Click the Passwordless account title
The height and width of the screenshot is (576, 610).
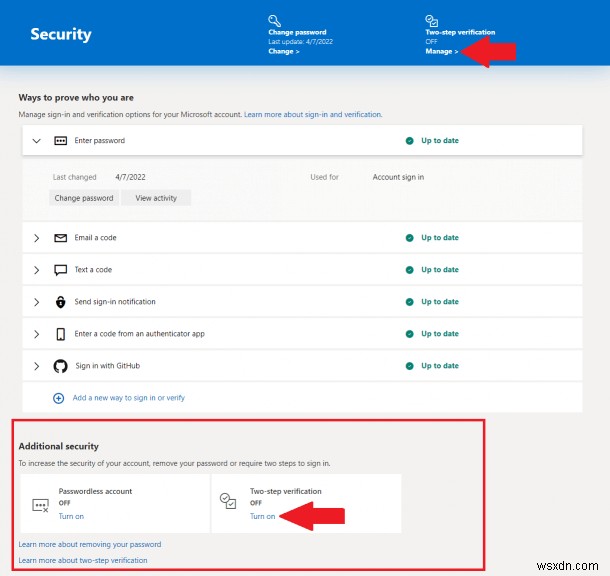95,491
